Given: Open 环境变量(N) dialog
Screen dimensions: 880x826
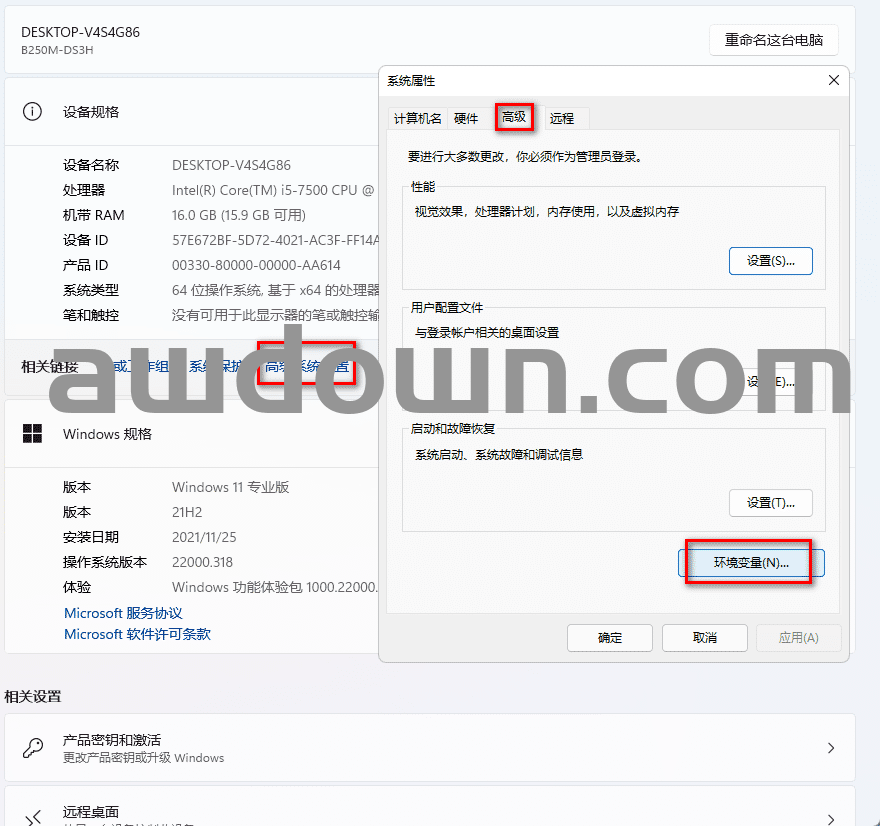Looking at the screenshot, I should pos(751,563).
